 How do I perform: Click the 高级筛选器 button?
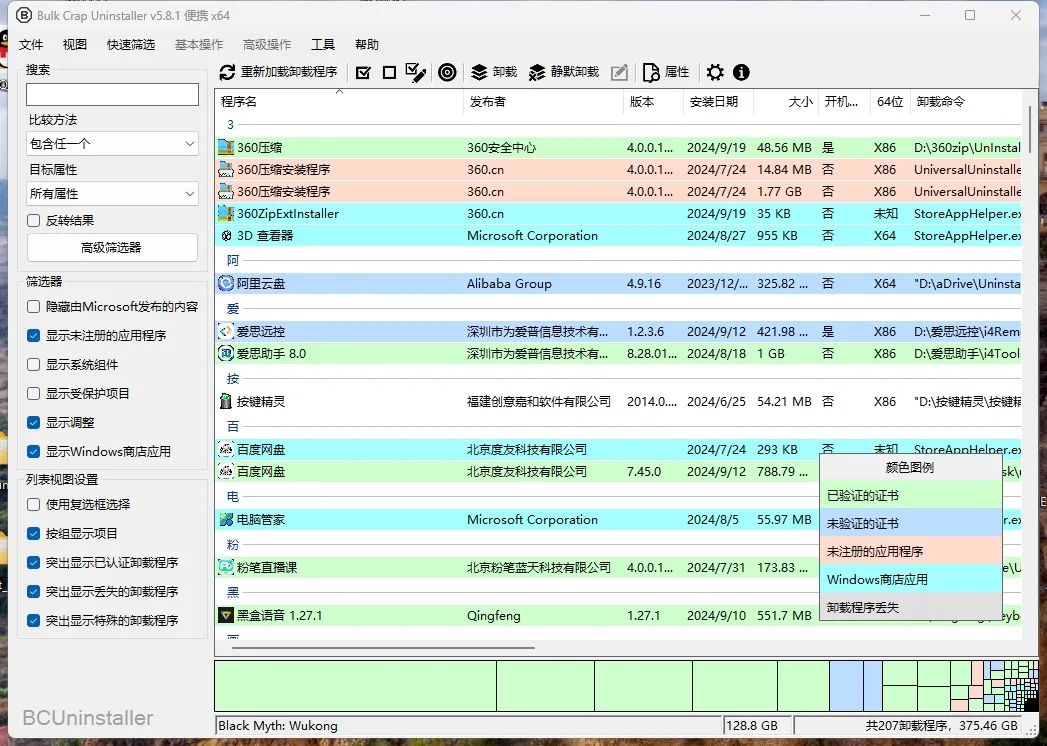112,248
